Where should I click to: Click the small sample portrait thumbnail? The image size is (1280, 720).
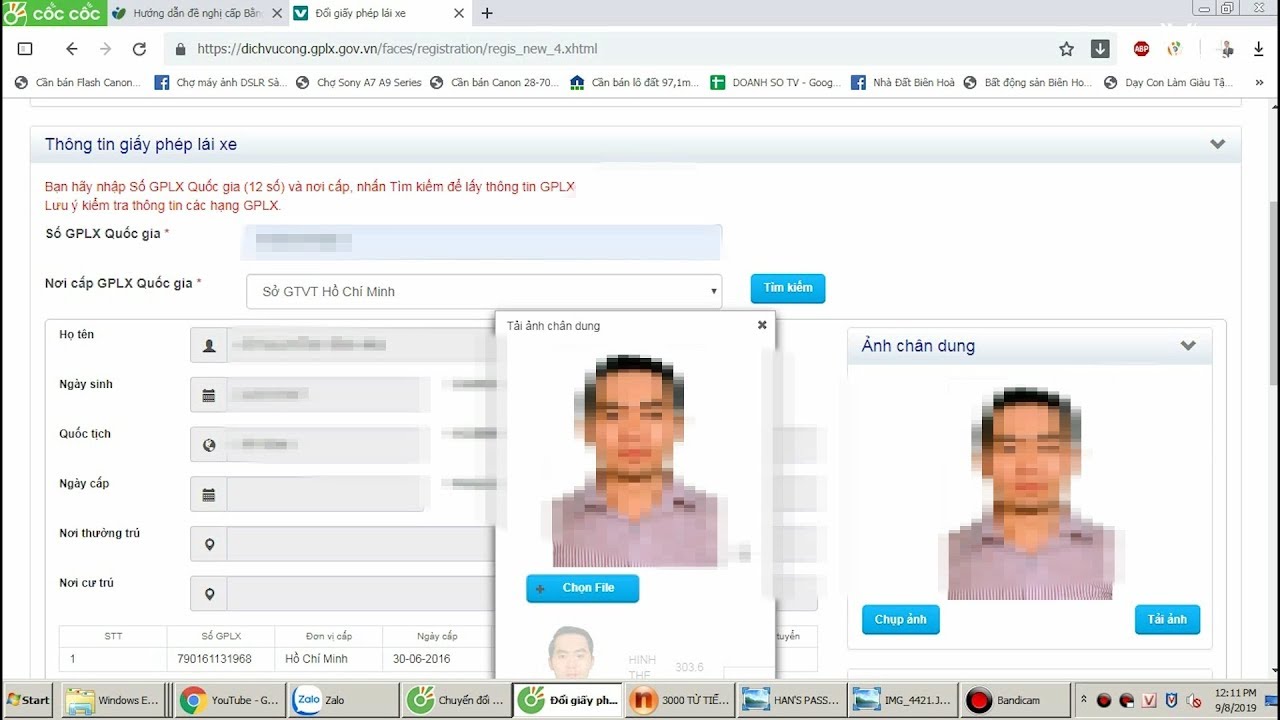coord(572,652)
